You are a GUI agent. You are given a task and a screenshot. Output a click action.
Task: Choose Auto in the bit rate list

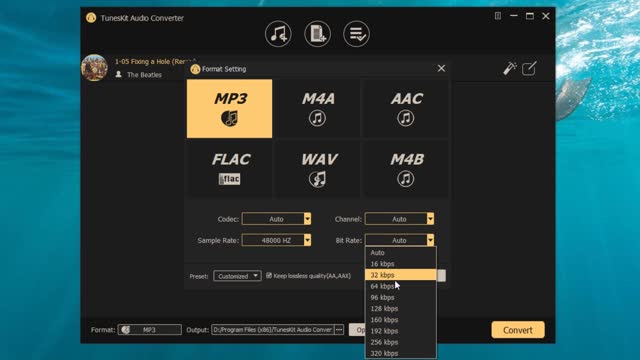pos(400,253)
